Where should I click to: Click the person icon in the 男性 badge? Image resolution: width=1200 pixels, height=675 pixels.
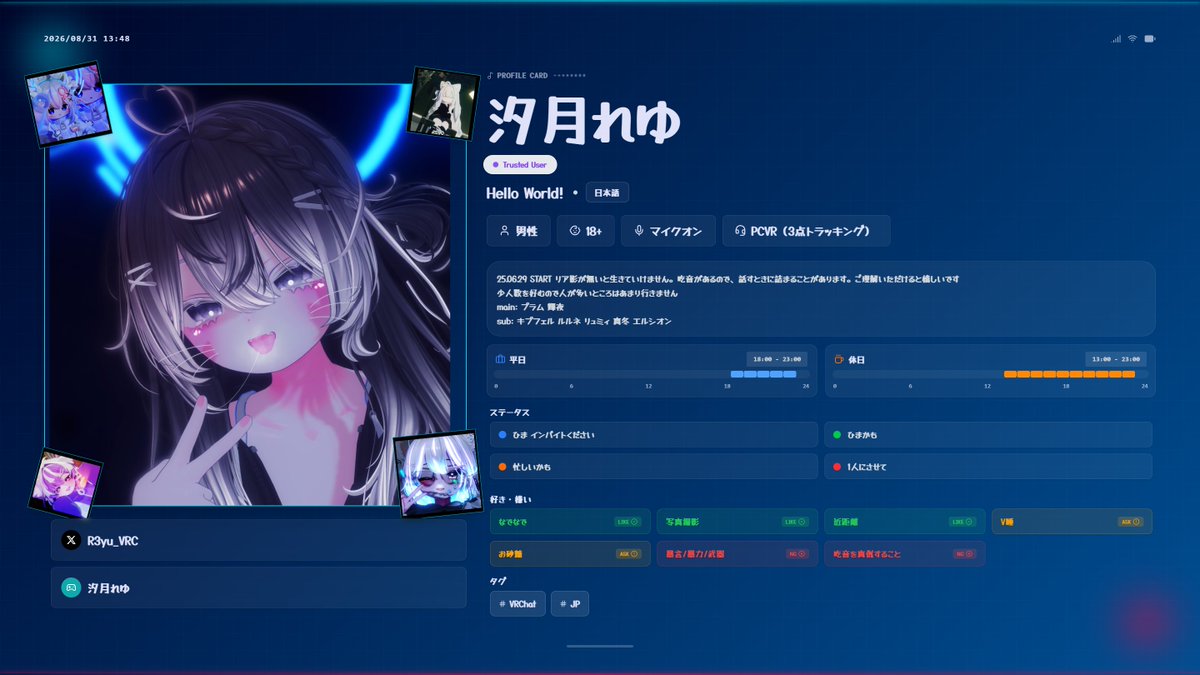[504, 231]
